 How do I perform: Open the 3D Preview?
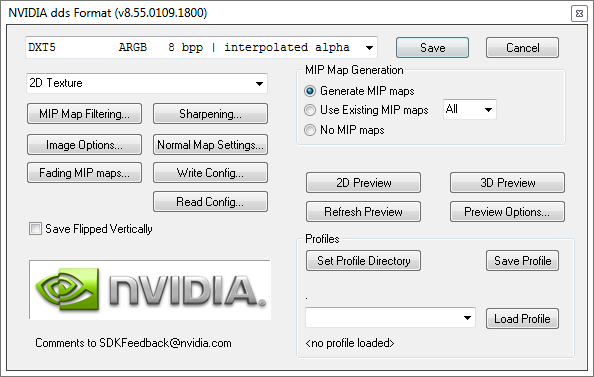507,183
